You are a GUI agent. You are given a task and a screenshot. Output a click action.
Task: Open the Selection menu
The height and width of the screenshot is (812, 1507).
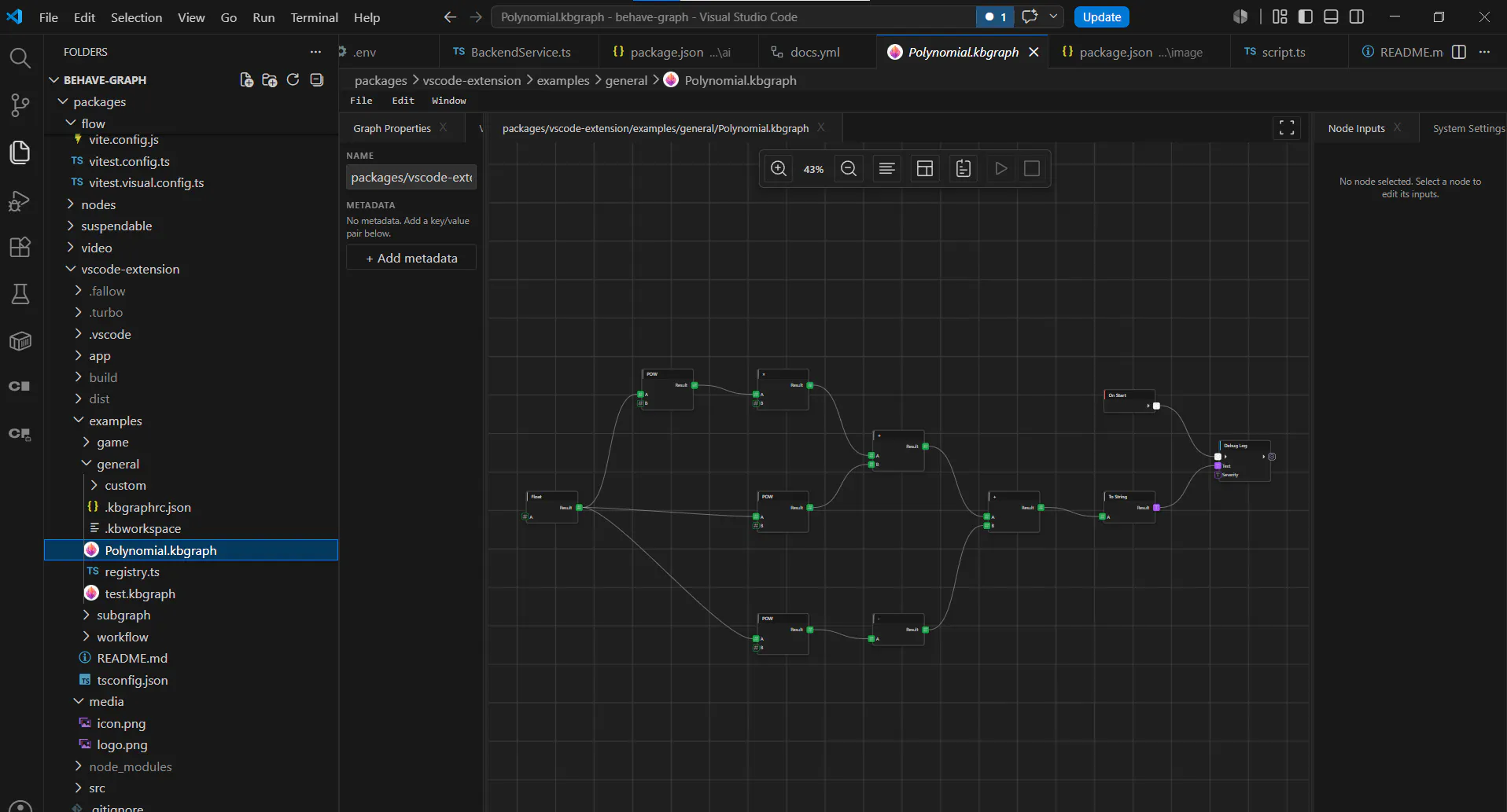pos(136,17)
